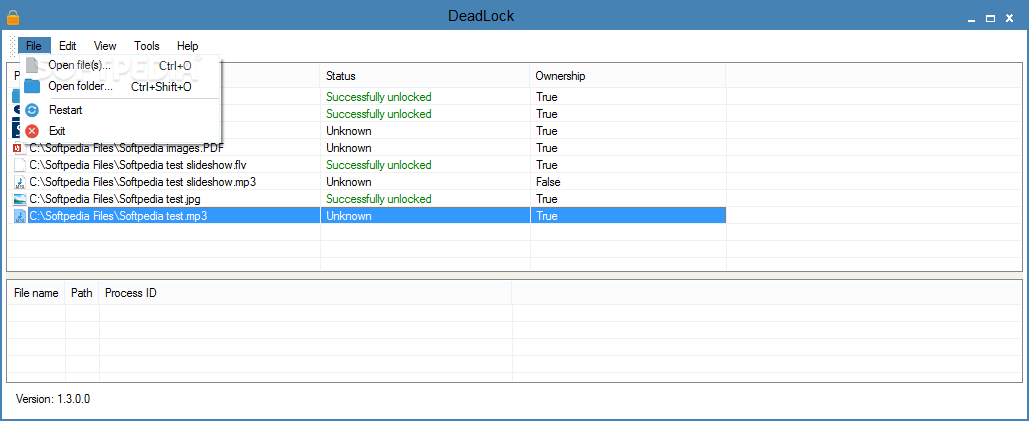Maximize the DeadLock window

991,19
